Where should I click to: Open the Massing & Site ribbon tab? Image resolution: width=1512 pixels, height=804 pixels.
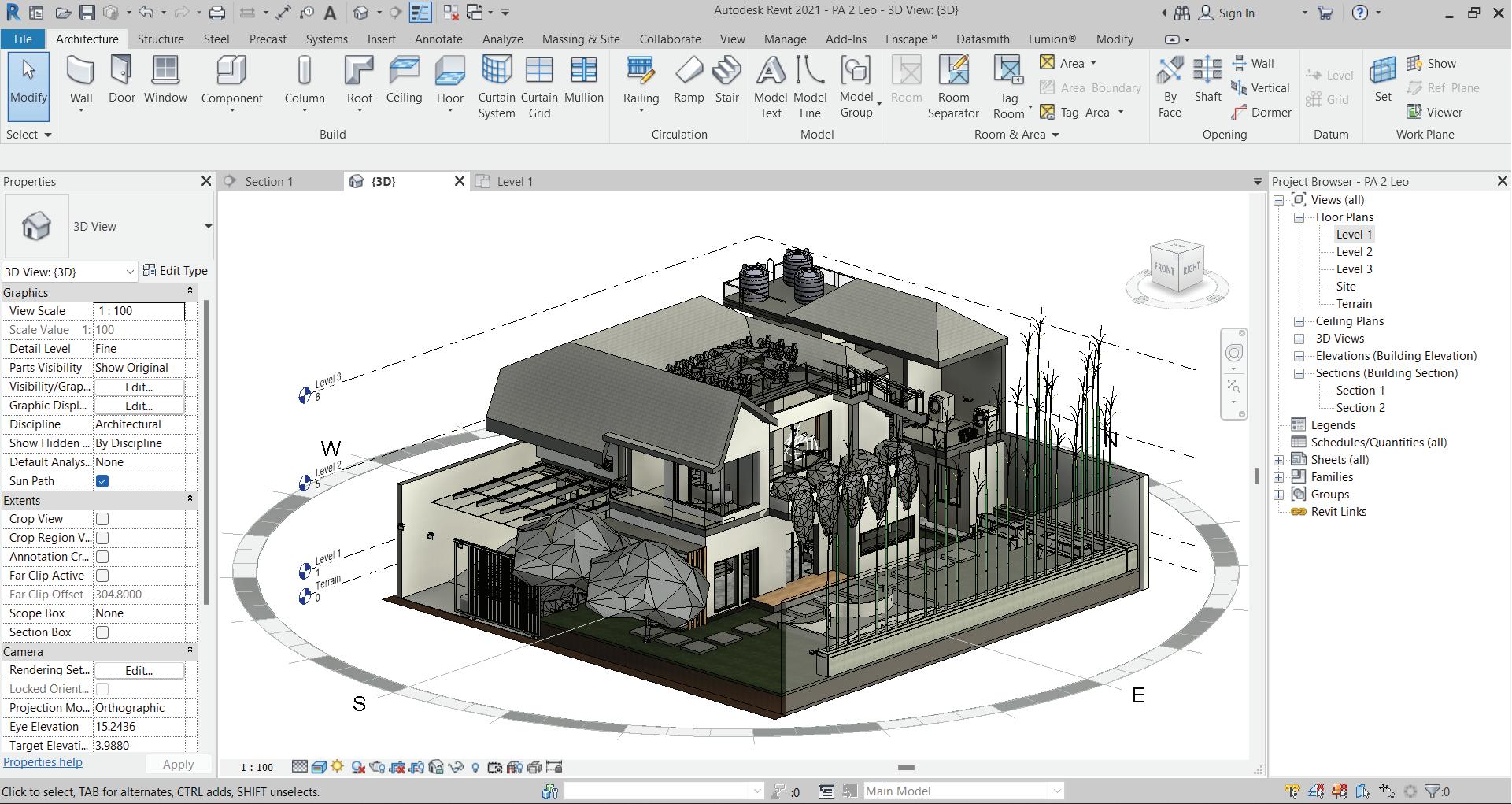[x=581, y=39]
